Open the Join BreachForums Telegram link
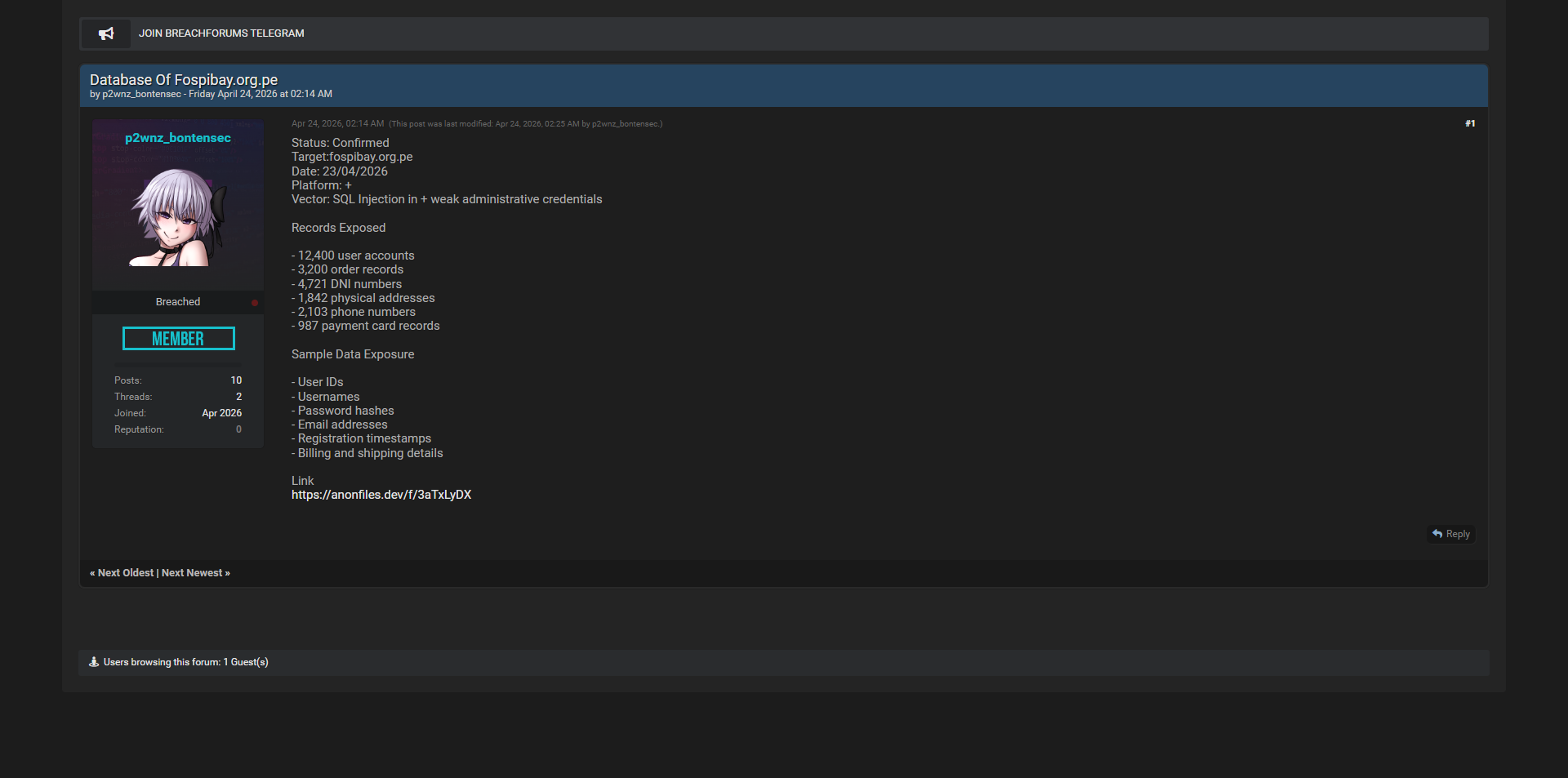The height and width of the screenshot is (778, 1568). point(221,33)
